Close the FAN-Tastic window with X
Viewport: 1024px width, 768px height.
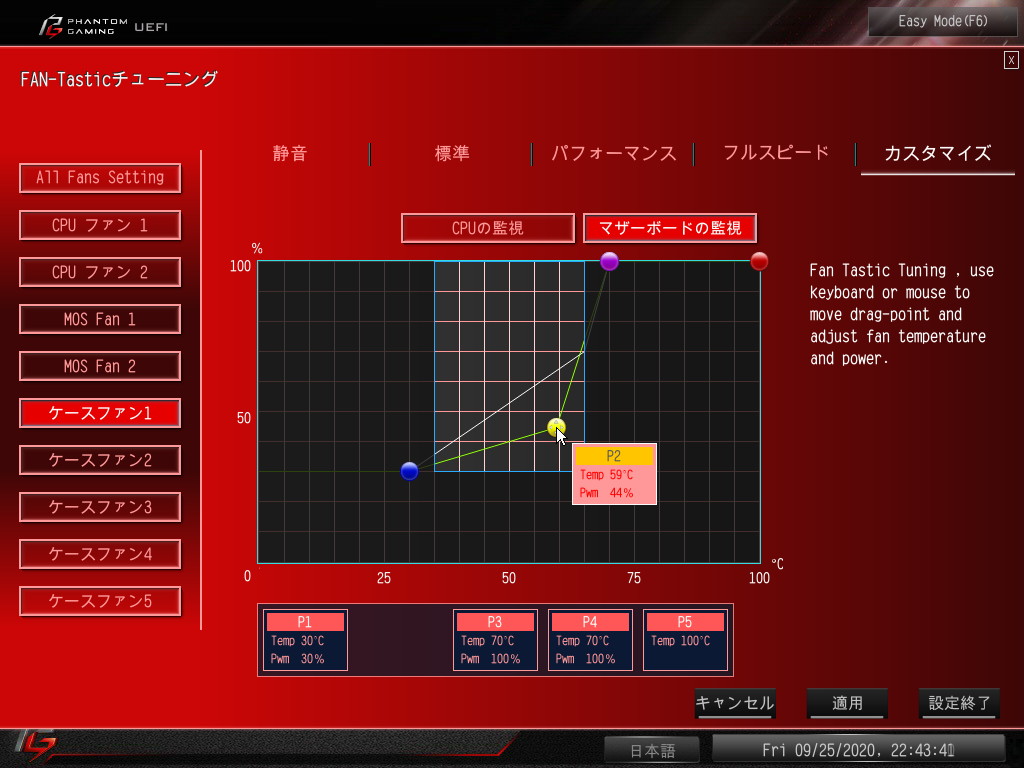[x=1011, y=60]
